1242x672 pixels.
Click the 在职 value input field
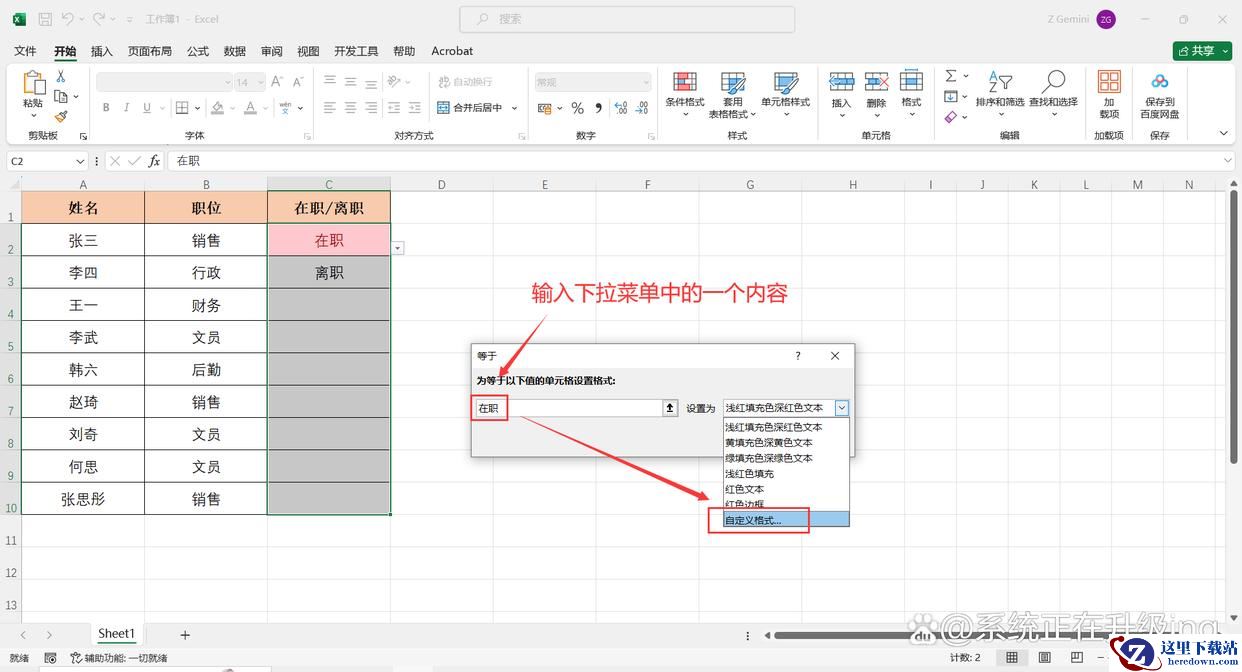[565, 408]
